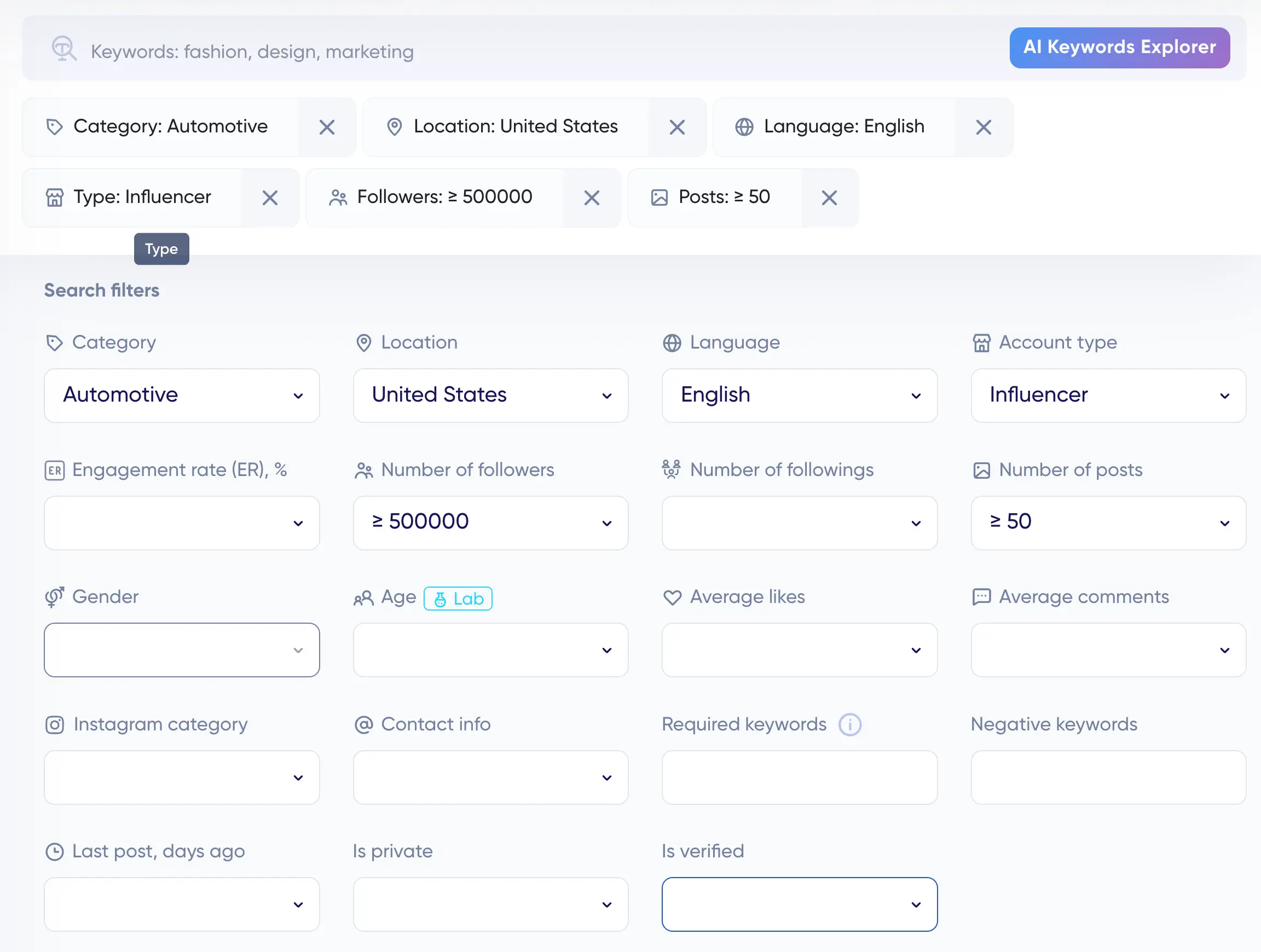Click the keyword search magnifier icon
1261x952 pixels.
tap(64, 49)
